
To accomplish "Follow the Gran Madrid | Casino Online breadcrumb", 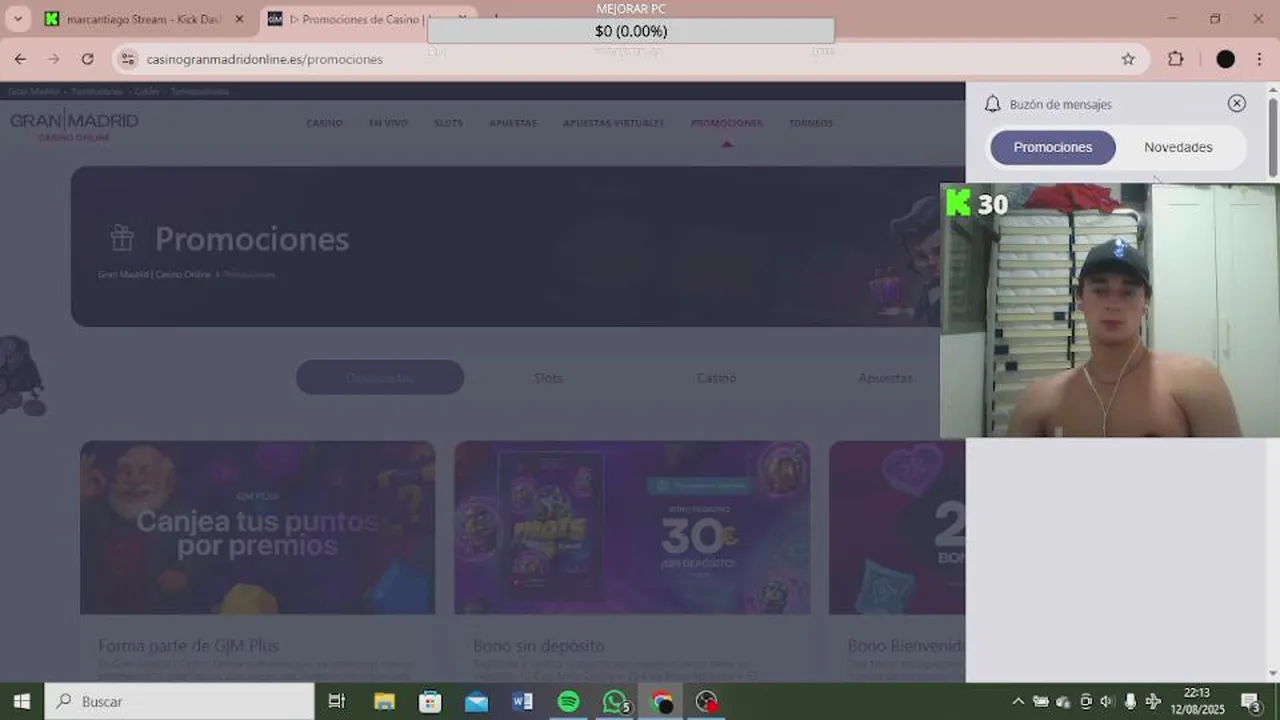I will pos(154,274).
